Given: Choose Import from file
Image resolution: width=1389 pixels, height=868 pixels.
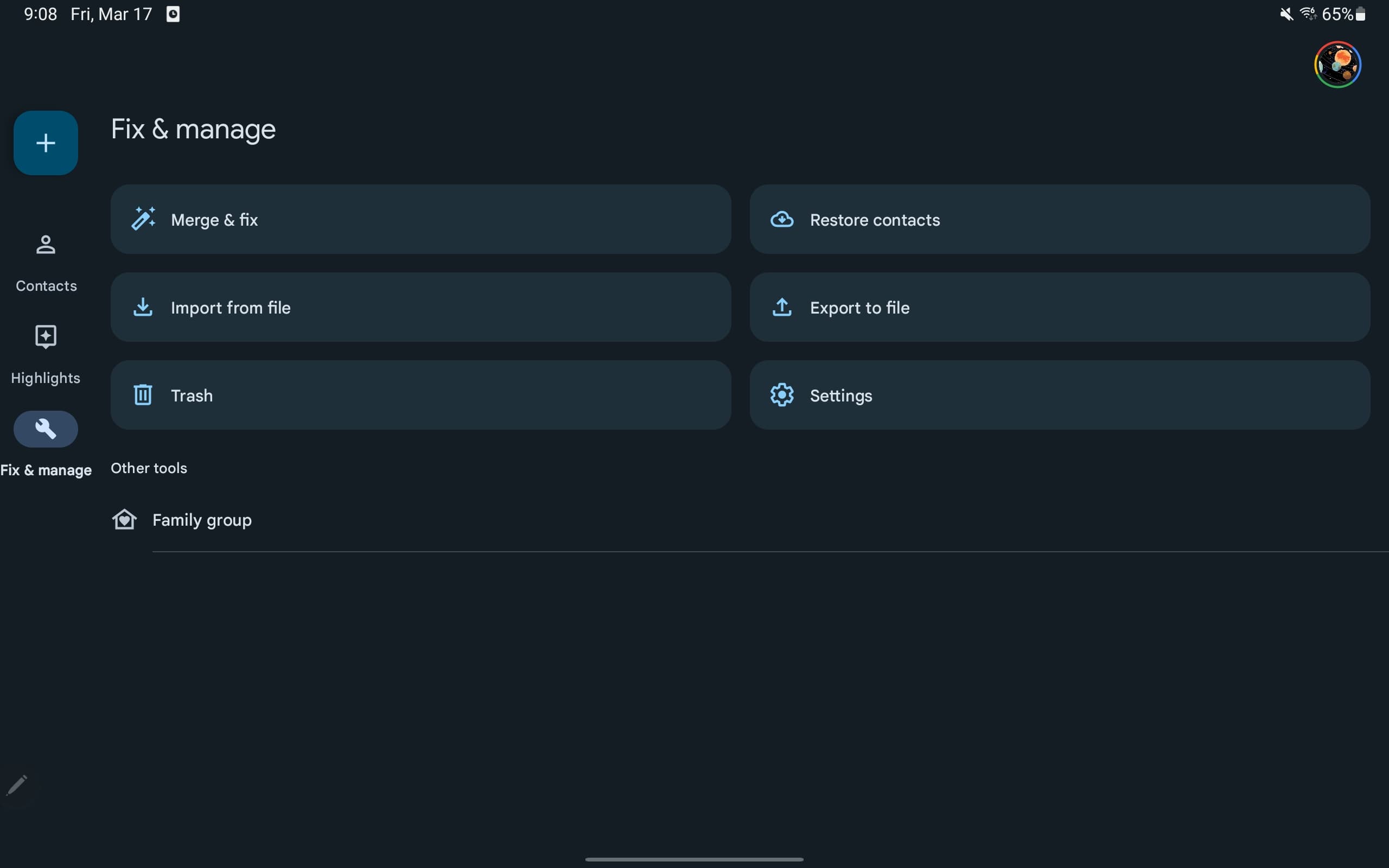Looking at the screenshot, I should [420, 307].
